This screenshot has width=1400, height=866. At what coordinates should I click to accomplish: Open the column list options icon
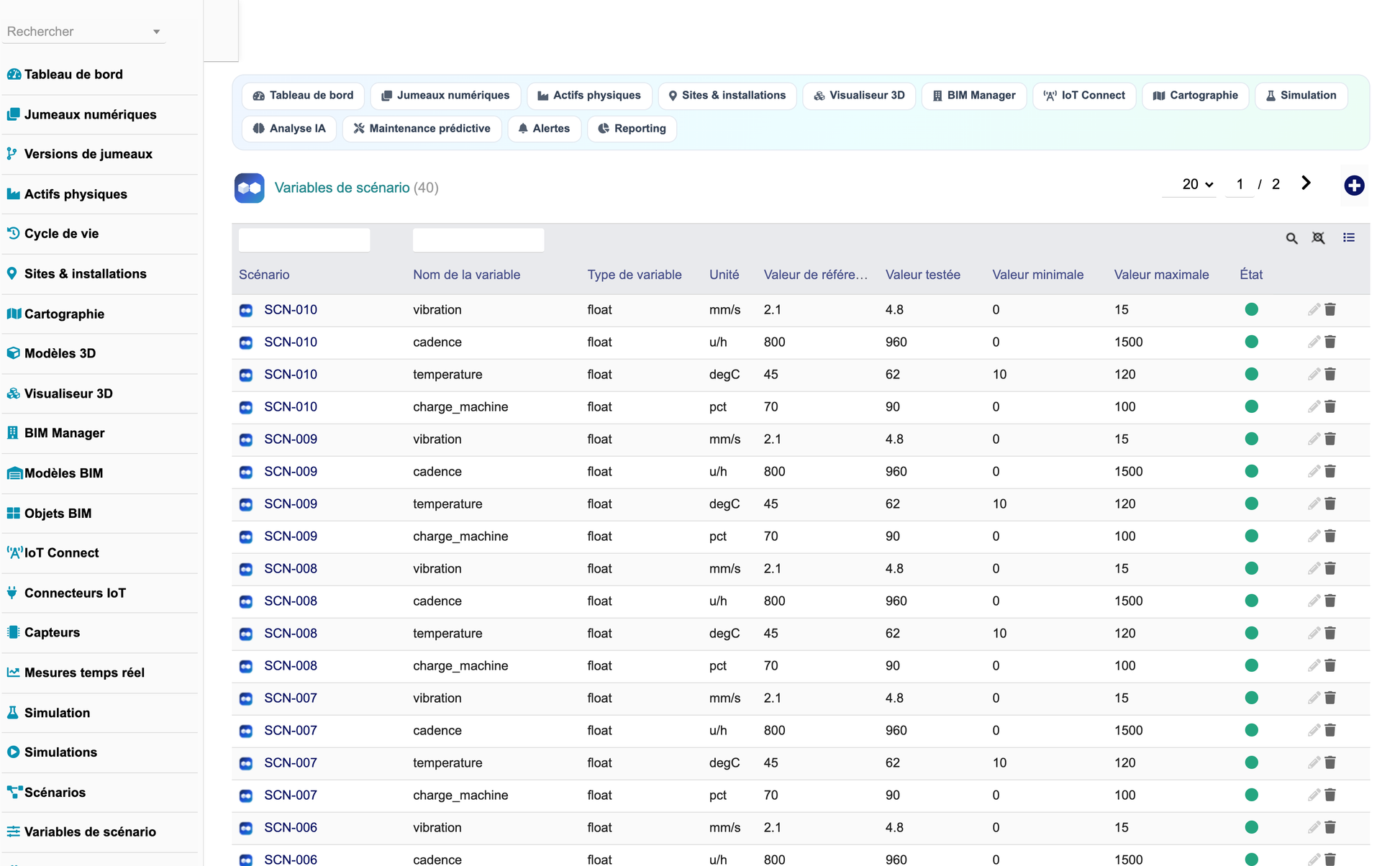(1349, 237)
